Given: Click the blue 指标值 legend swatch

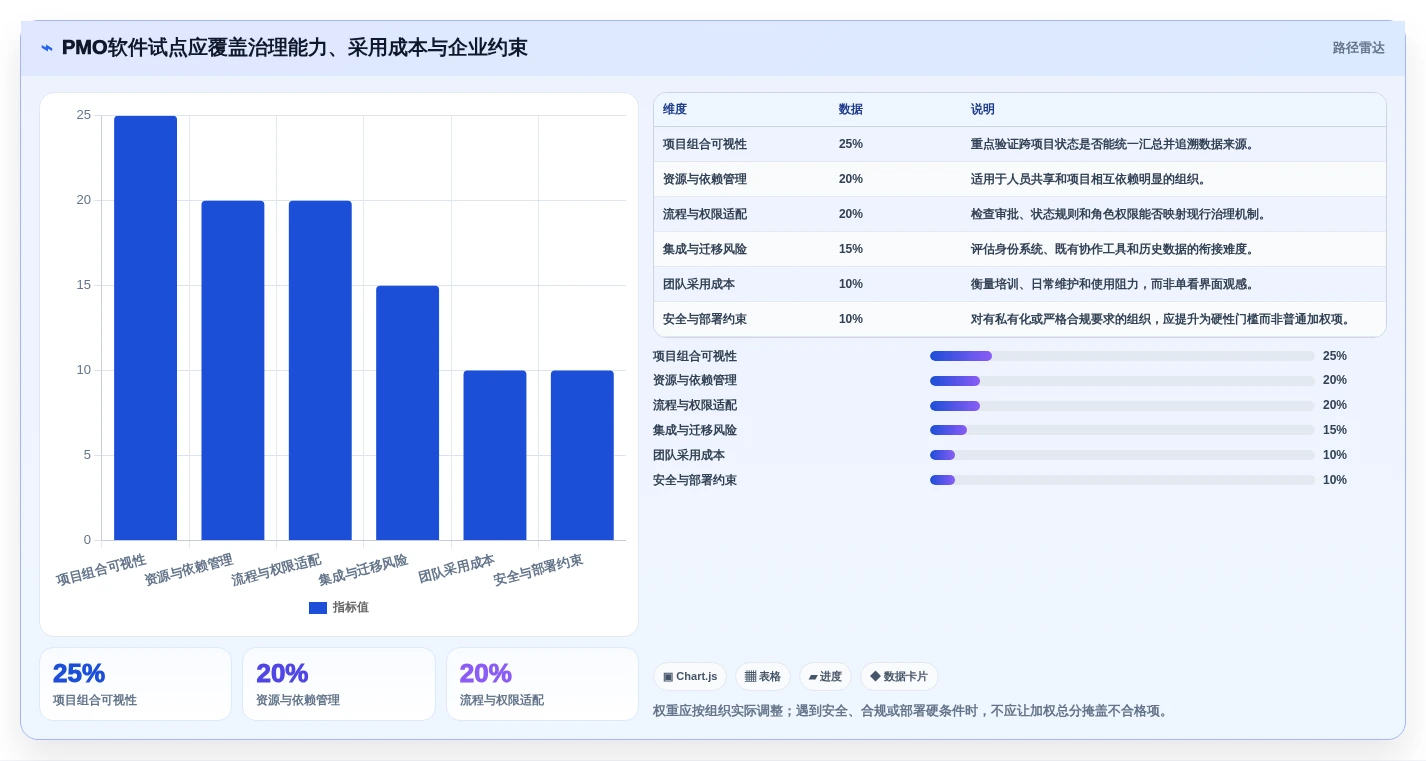Looking at the screenshot, I should tap(318, 607).
